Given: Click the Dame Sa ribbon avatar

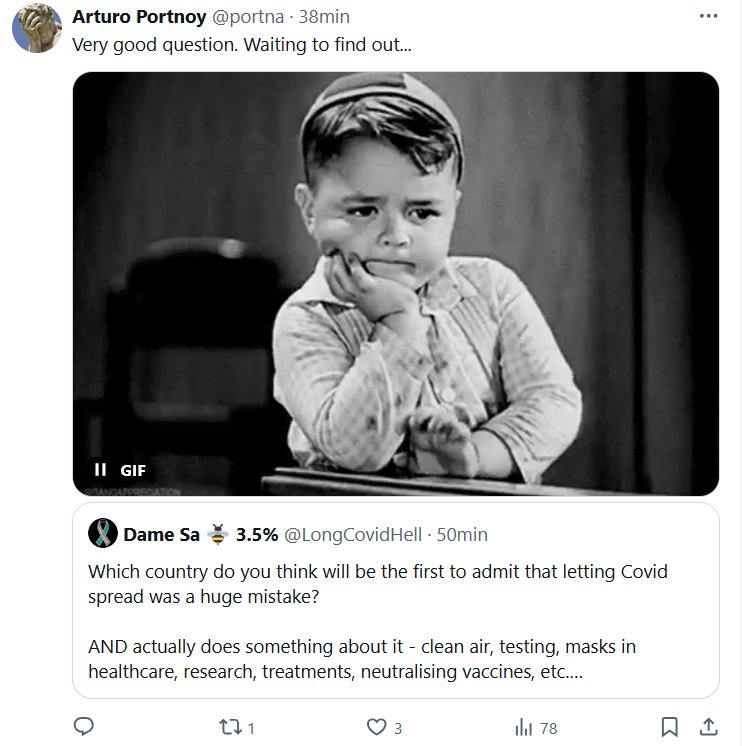Looking at the screenshot, I should pos(102,533).
